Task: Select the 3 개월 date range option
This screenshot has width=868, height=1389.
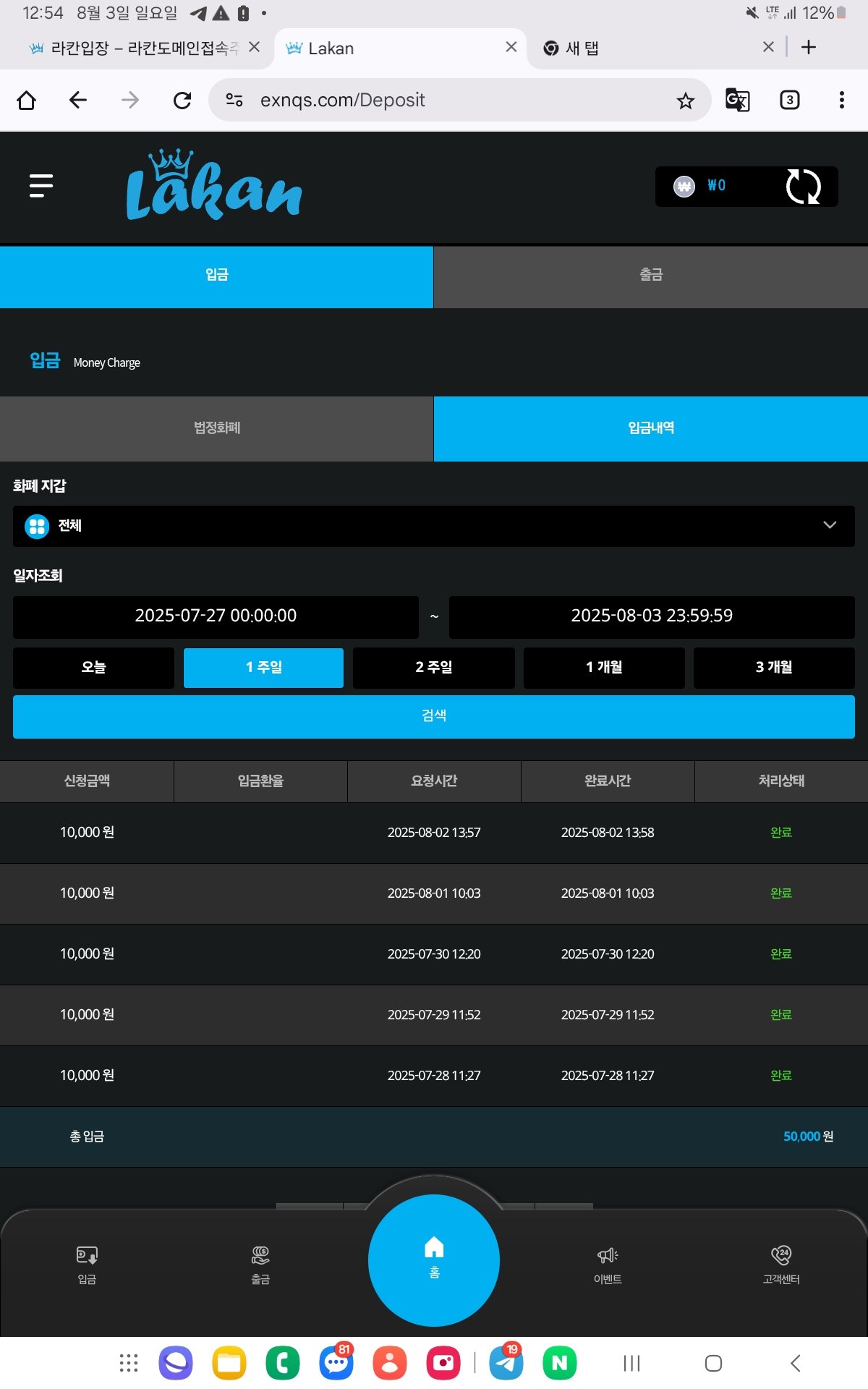Action: 773,667
